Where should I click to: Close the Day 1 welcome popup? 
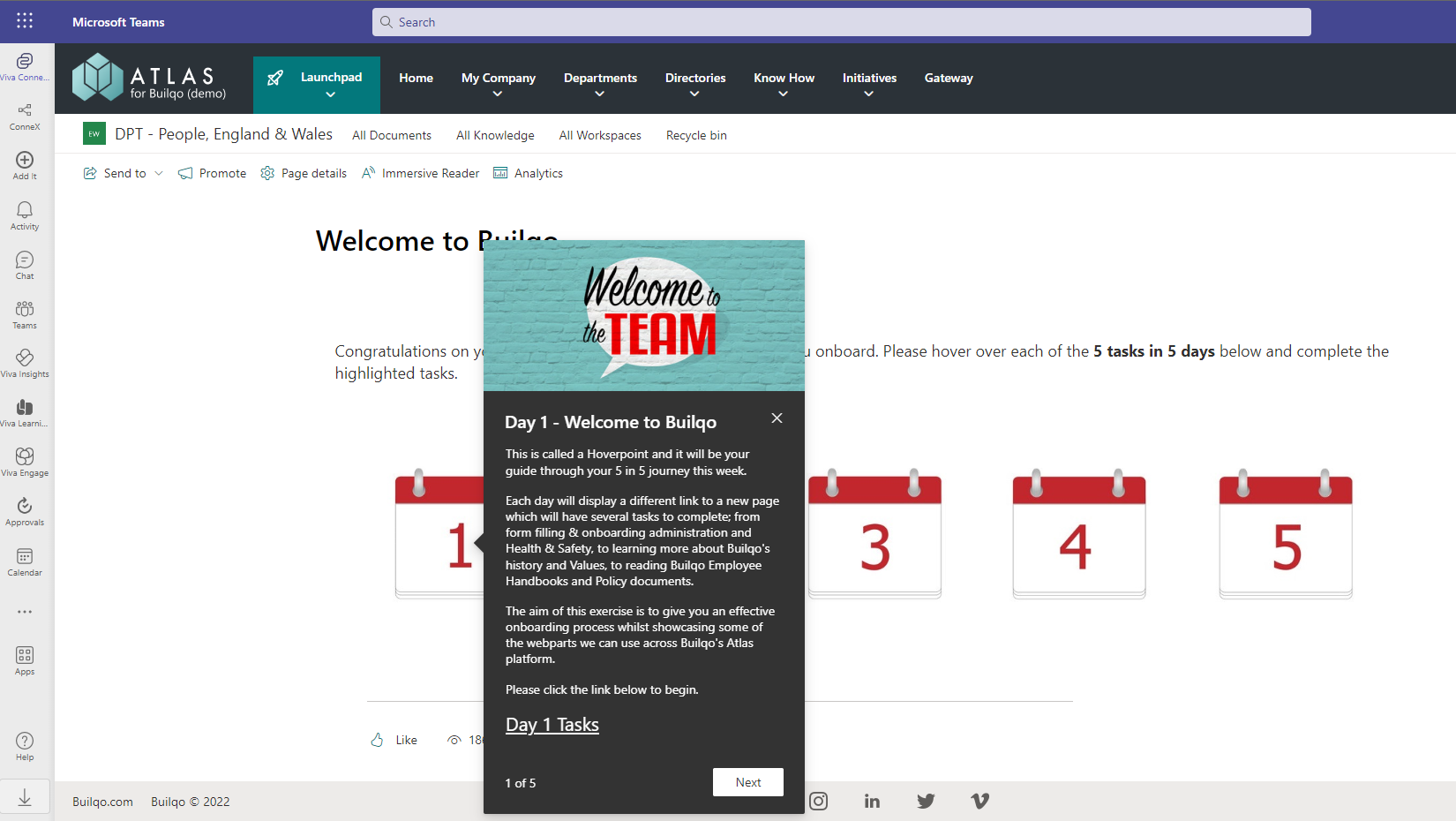[x=777, y=418]
